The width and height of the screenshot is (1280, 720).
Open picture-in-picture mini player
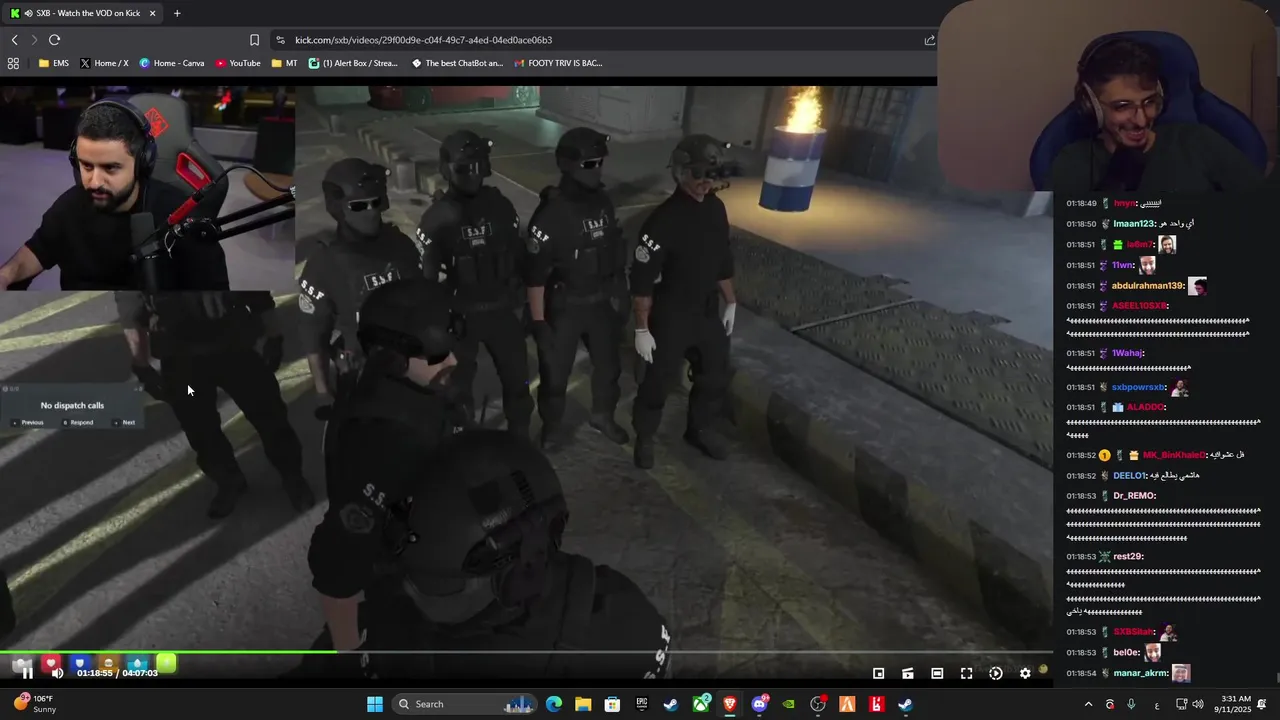click(878, 673)
